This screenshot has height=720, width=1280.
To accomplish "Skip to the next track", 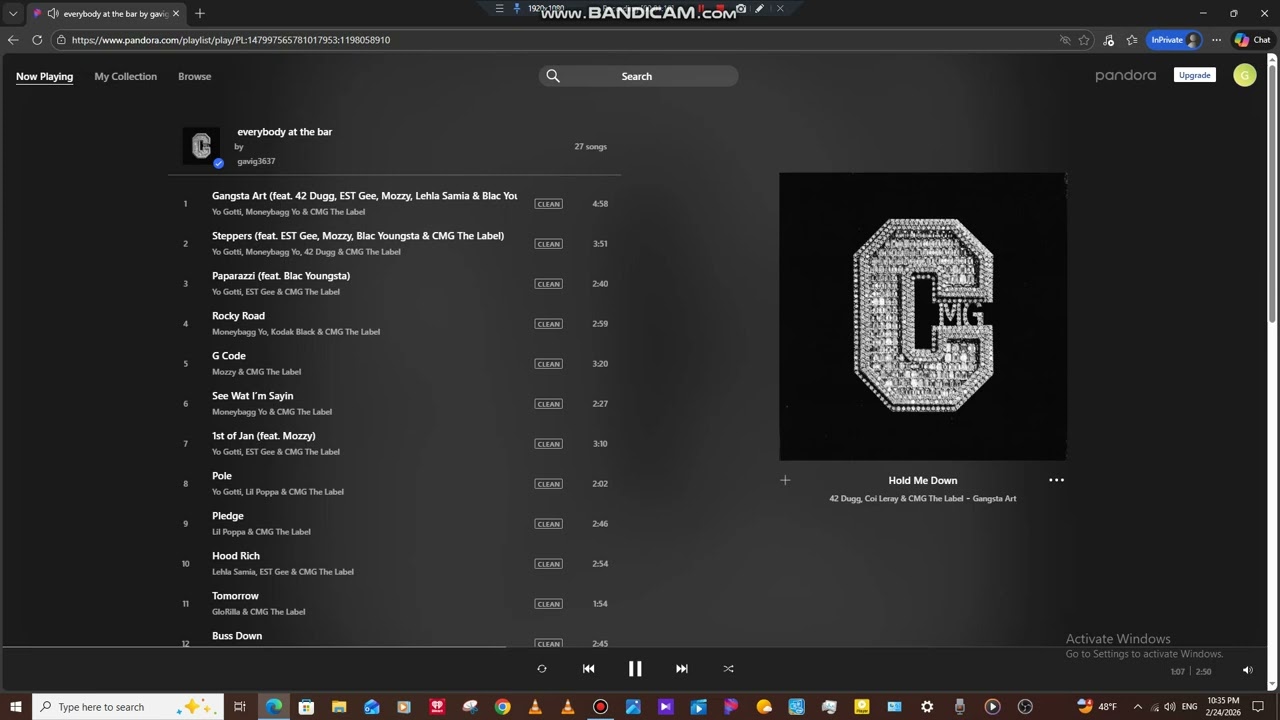I will (x=682, y=669).
